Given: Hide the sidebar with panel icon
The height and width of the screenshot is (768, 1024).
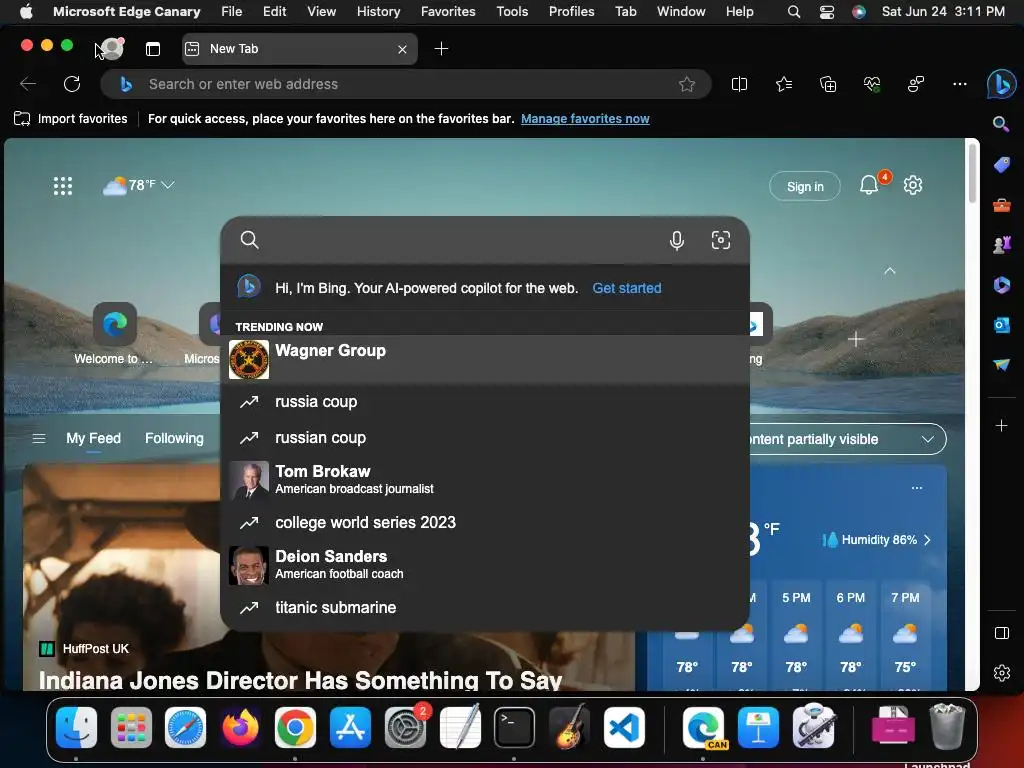Looking at the screenshot, I should pyautogui.click(x=1001, y=633).
